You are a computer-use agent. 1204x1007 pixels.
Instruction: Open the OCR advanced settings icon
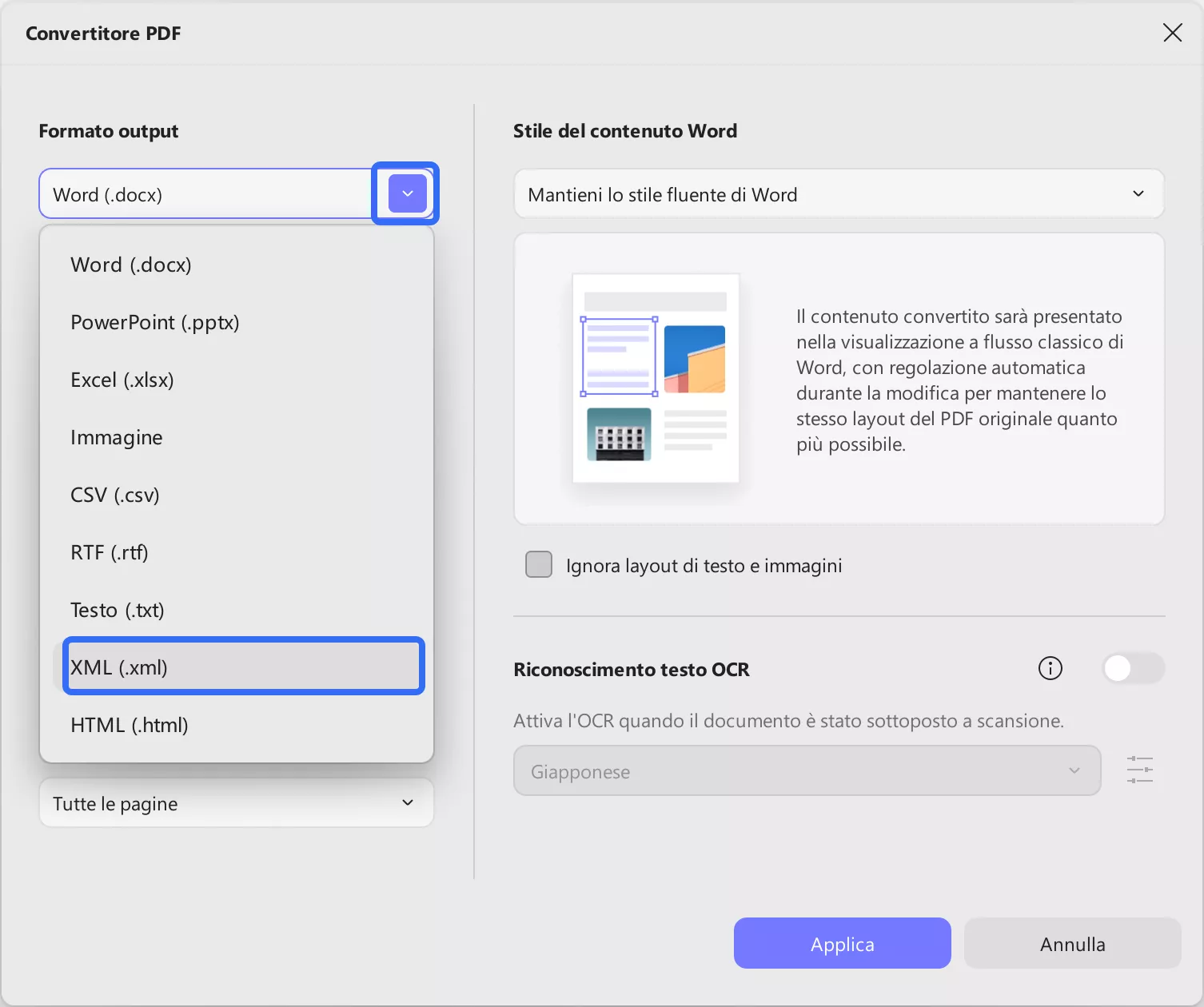click(1140, 770)
